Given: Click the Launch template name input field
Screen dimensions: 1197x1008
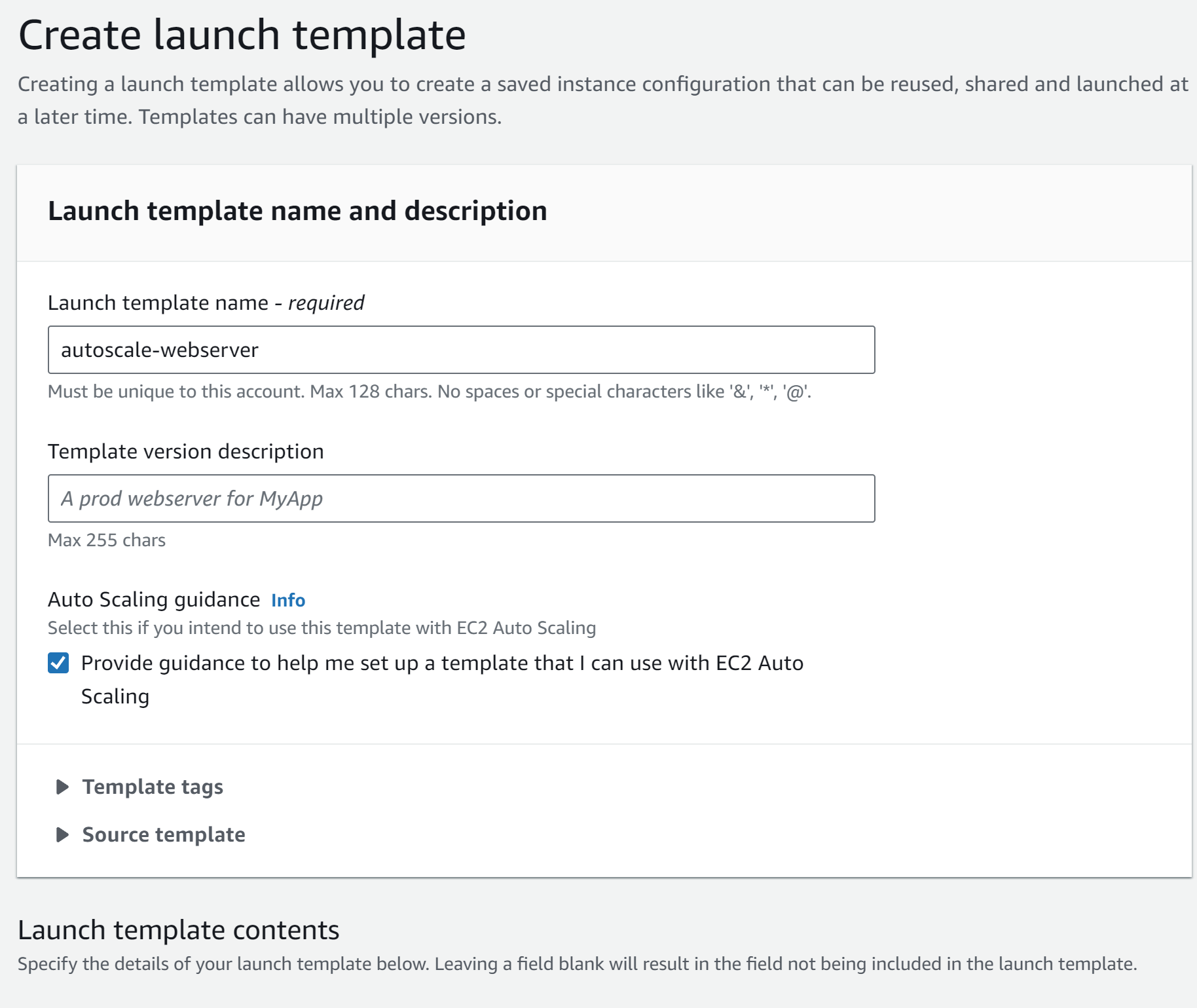Looking at the screenshot, I should tap(461, 350).
